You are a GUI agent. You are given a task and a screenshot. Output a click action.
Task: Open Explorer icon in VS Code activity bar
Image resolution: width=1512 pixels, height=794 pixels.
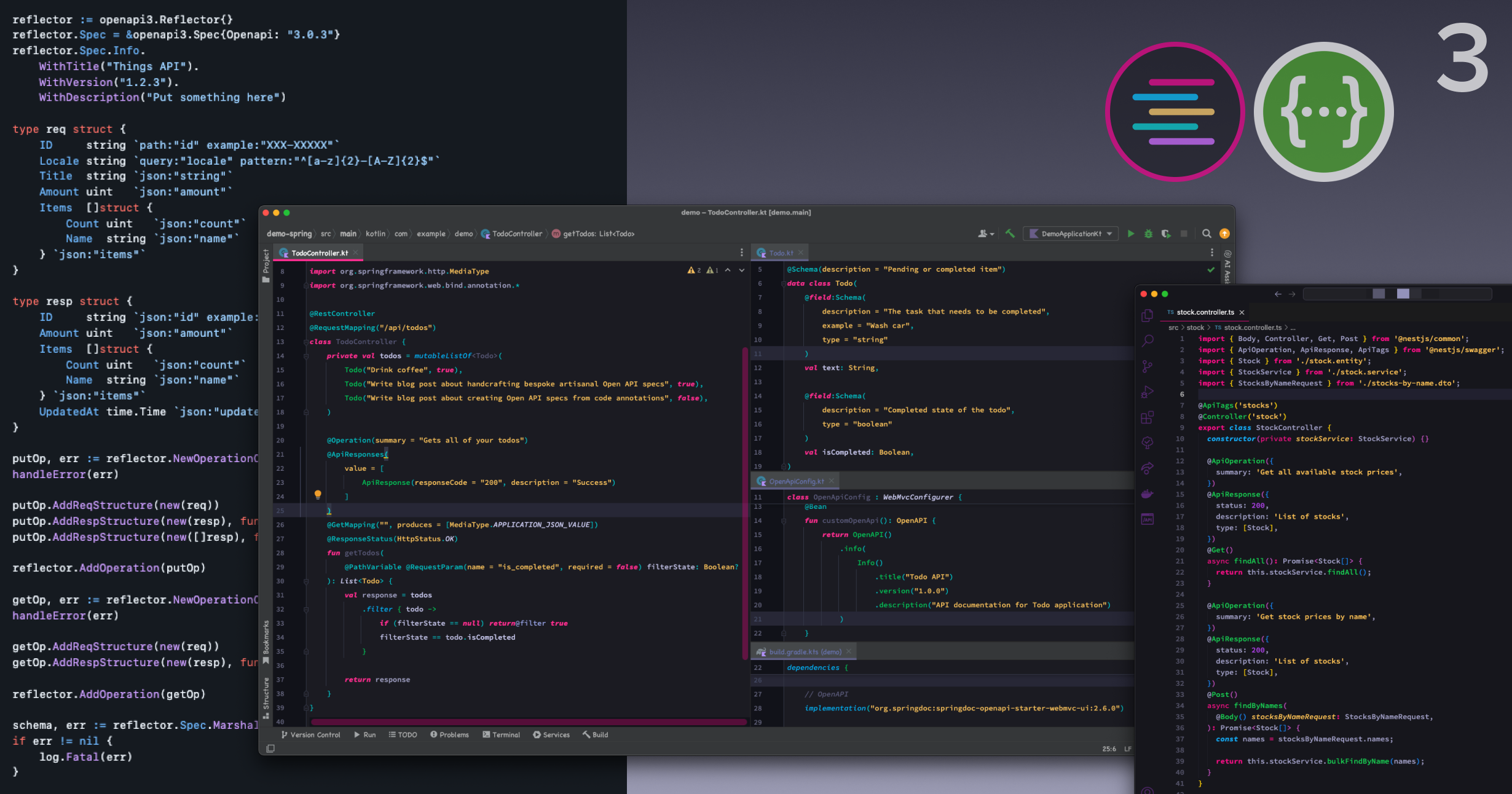[1147, 315]
